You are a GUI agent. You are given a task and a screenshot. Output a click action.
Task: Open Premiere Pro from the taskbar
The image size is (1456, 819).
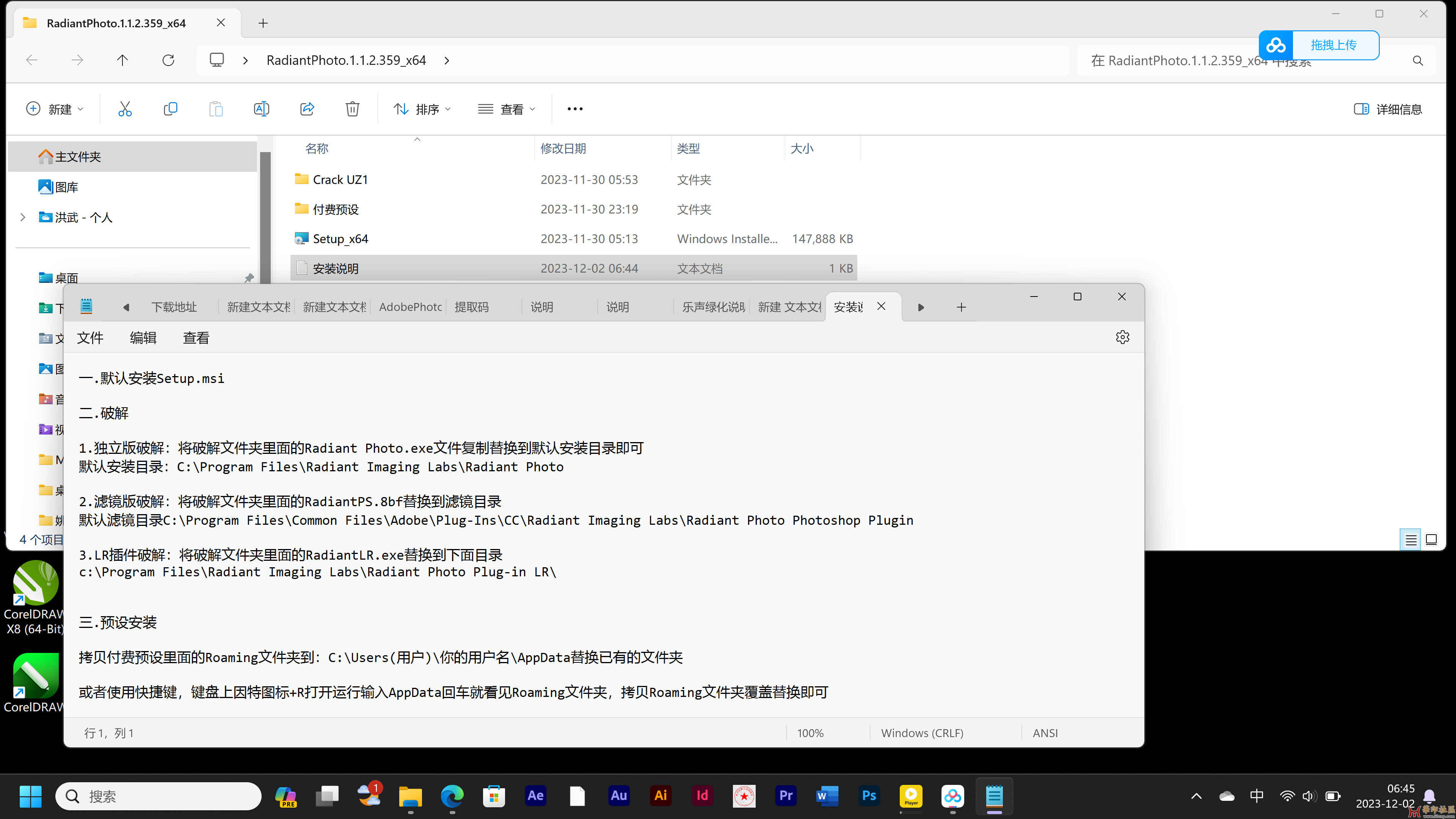[786, 796]
